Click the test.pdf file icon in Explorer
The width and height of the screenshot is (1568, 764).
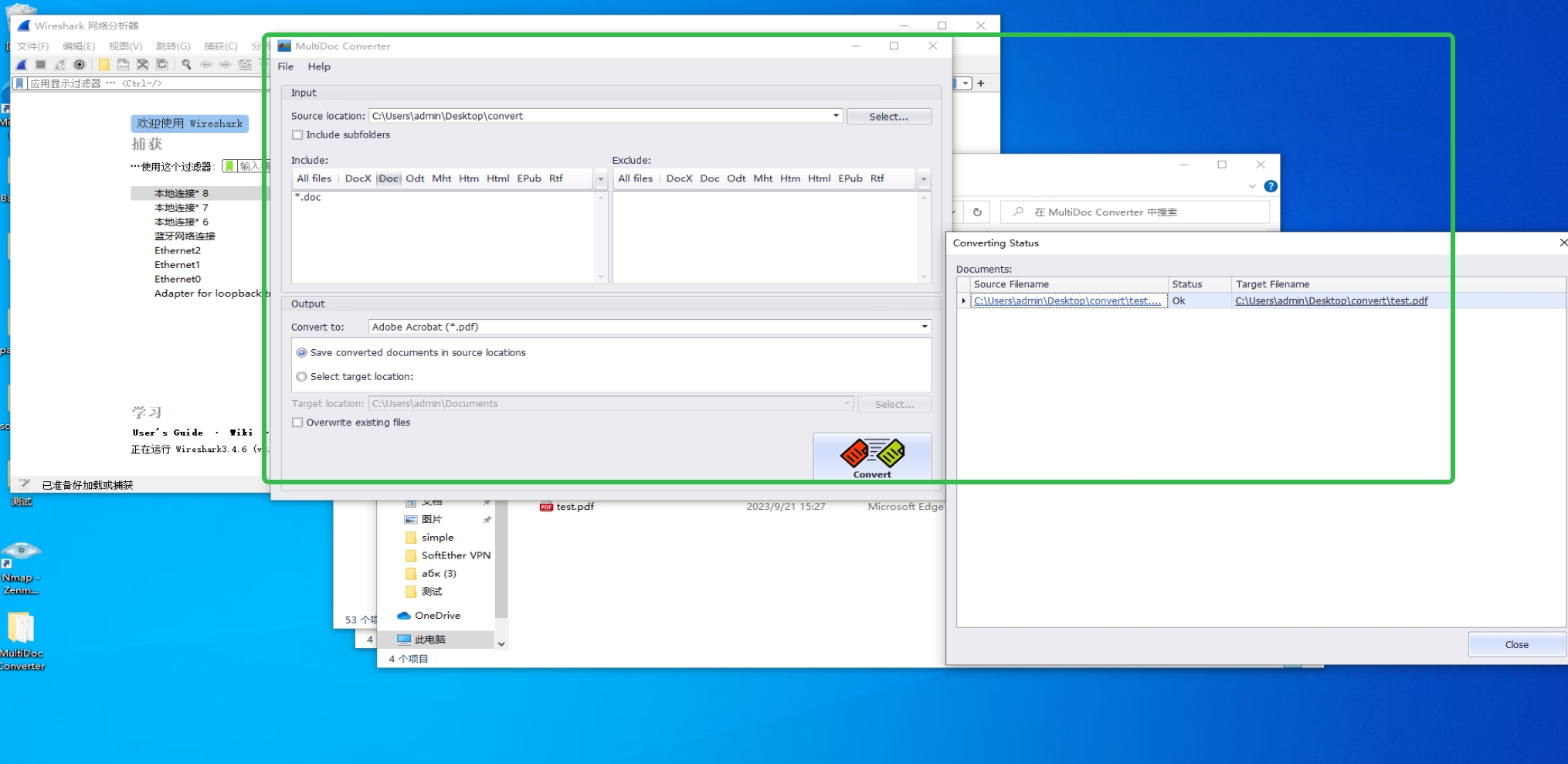point(546,507)
